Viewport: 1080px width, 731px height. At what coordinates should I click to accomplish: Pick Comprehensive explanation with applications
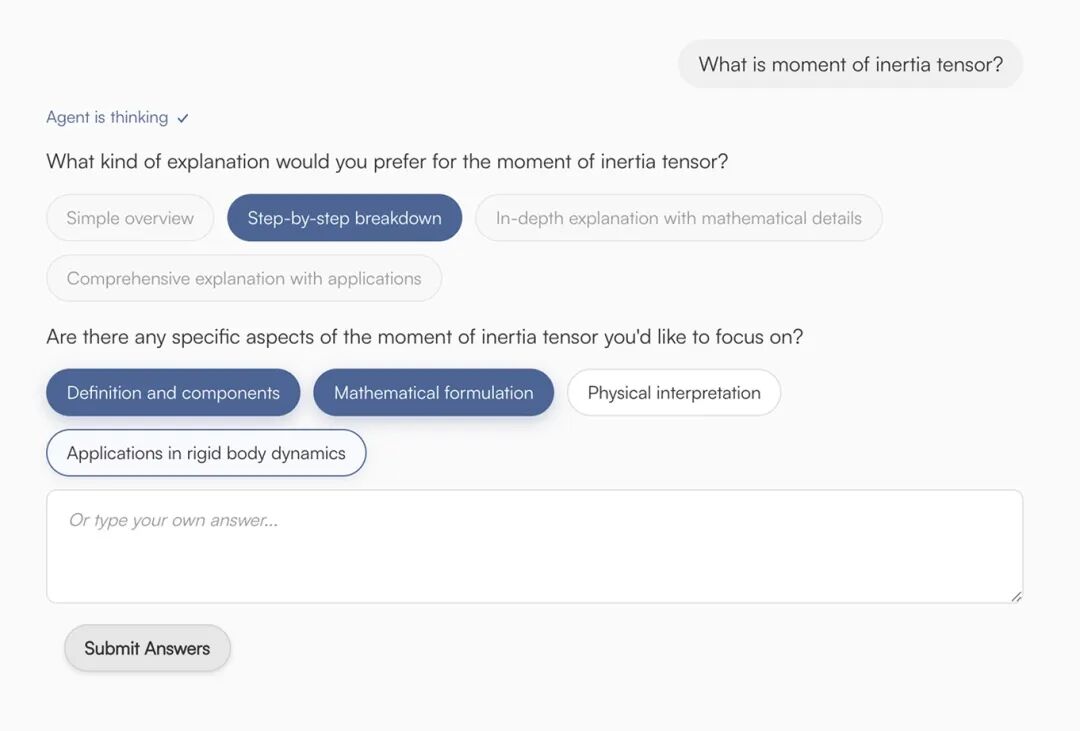point(244,278)
